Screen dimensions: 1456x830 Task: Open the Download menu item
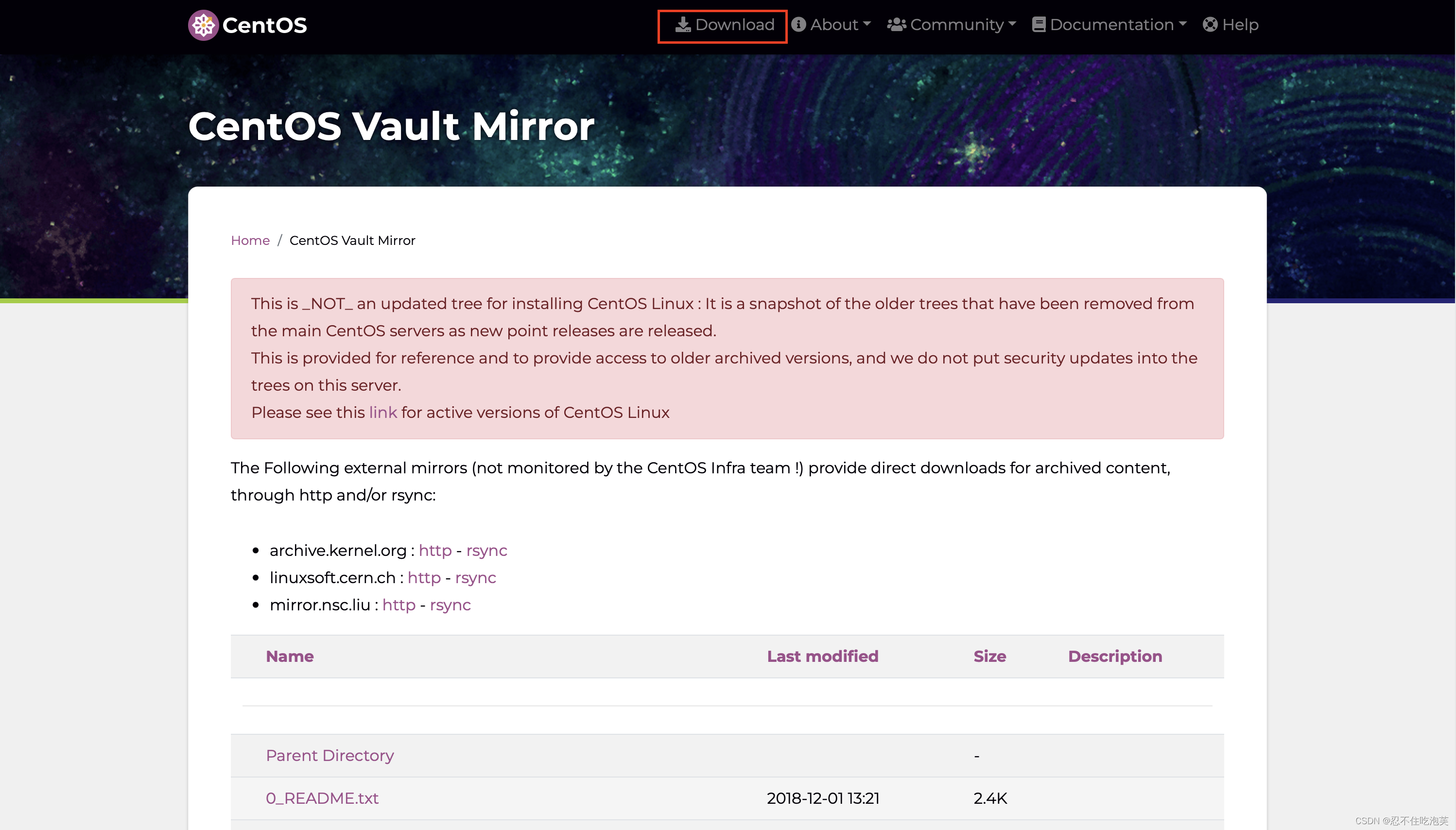coord(725,25)
